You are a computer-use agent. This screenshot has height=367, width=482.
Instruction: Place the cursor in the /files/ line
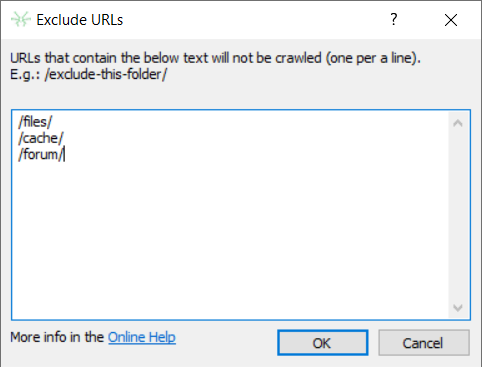click(x=35, y=122)
